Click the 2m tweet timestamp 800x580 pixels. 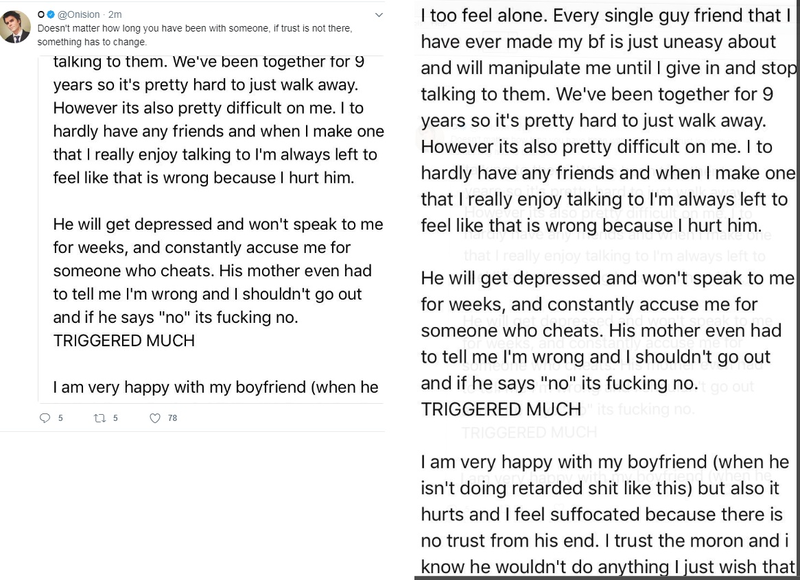pos(115,15)
